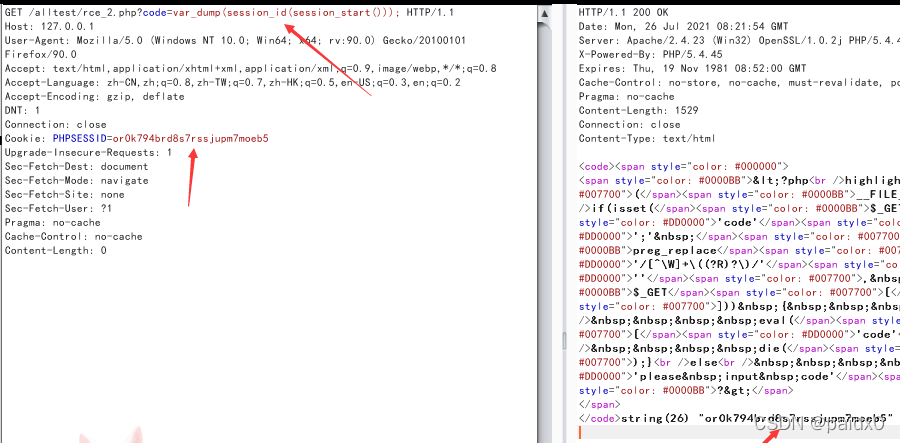Click the '/[^\W]+\((?R)?\)/' regex line
This screenshot has height=443, width=900.
coord(738,265)
